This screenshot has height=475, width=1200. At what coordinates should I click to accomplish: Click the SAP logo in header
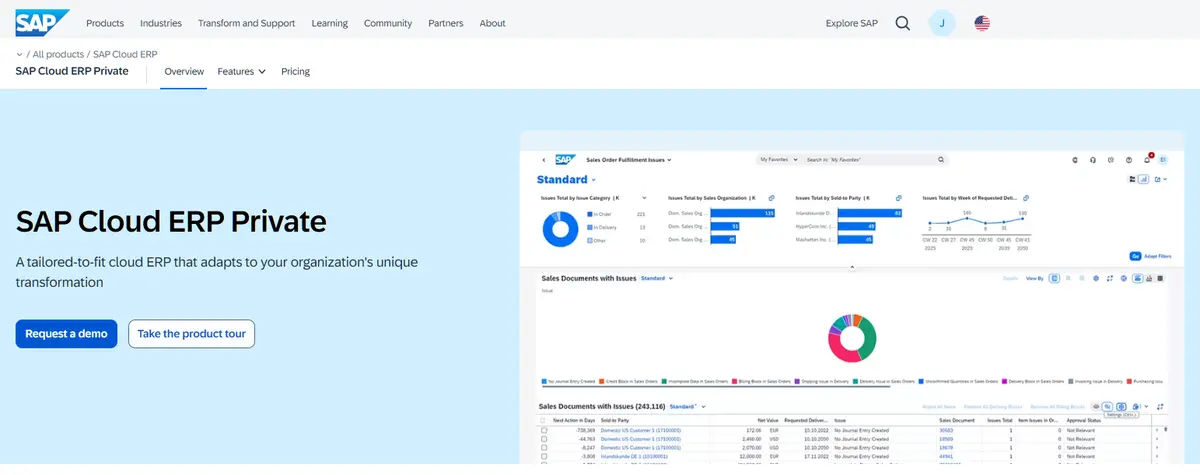point(43,22)
